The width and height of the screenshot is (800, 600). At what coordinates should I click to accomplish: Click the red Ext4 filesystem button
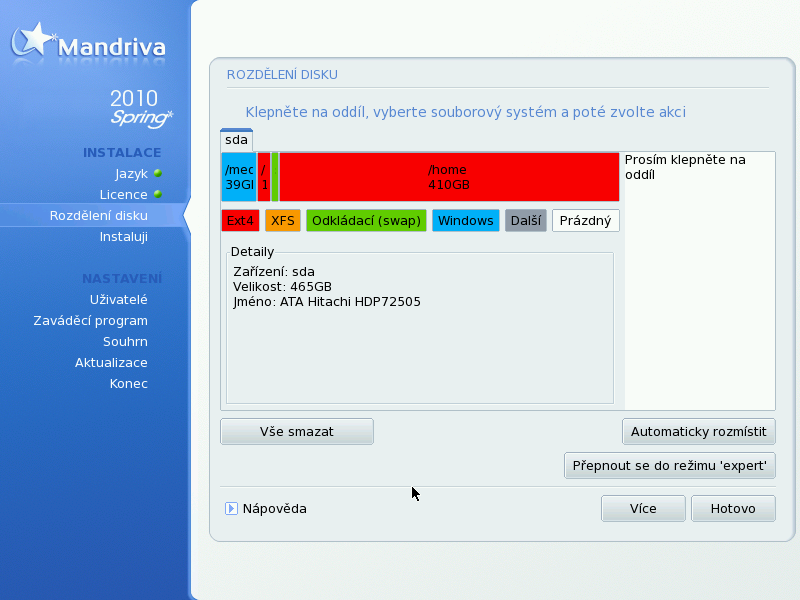click(240, 221)
